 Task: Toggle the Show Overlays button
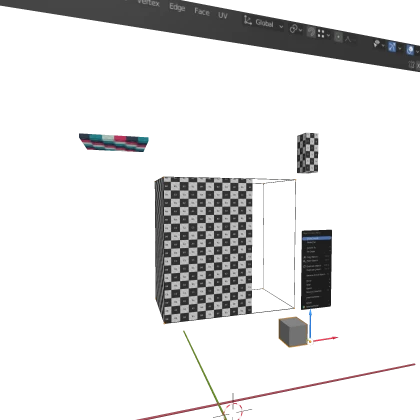click(410, 50)
